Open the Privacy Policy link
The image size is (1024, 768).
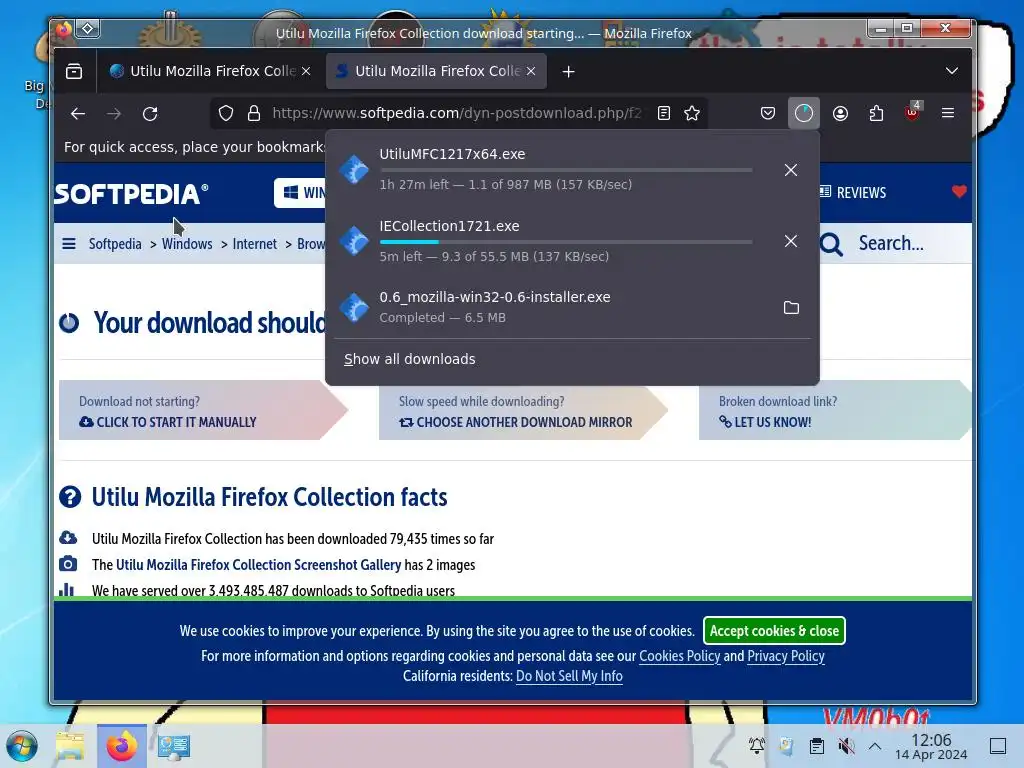(786, 656)
